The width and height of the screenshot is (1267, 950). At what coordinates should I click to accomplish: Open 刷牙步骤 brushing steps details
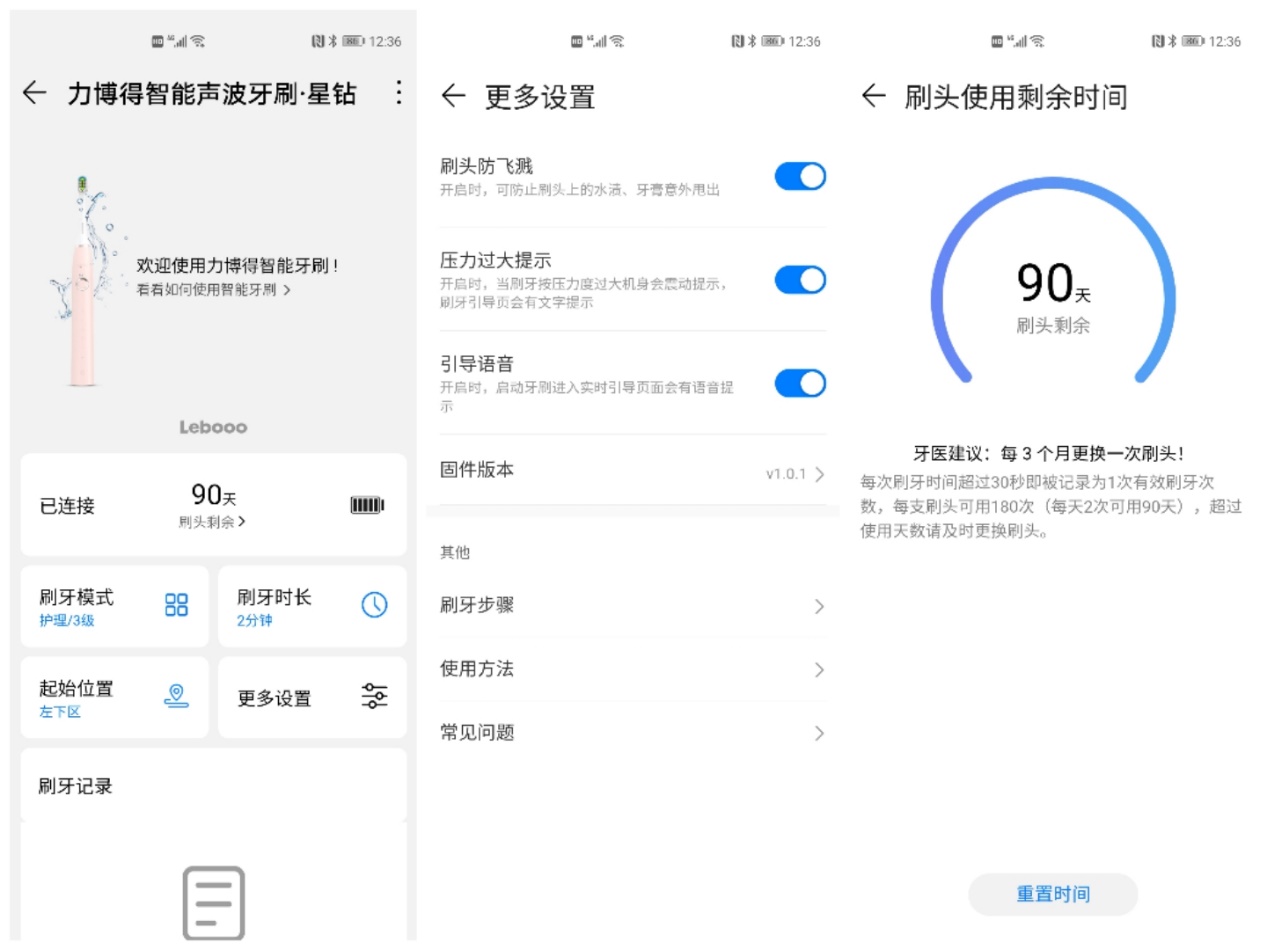[632, 606]
